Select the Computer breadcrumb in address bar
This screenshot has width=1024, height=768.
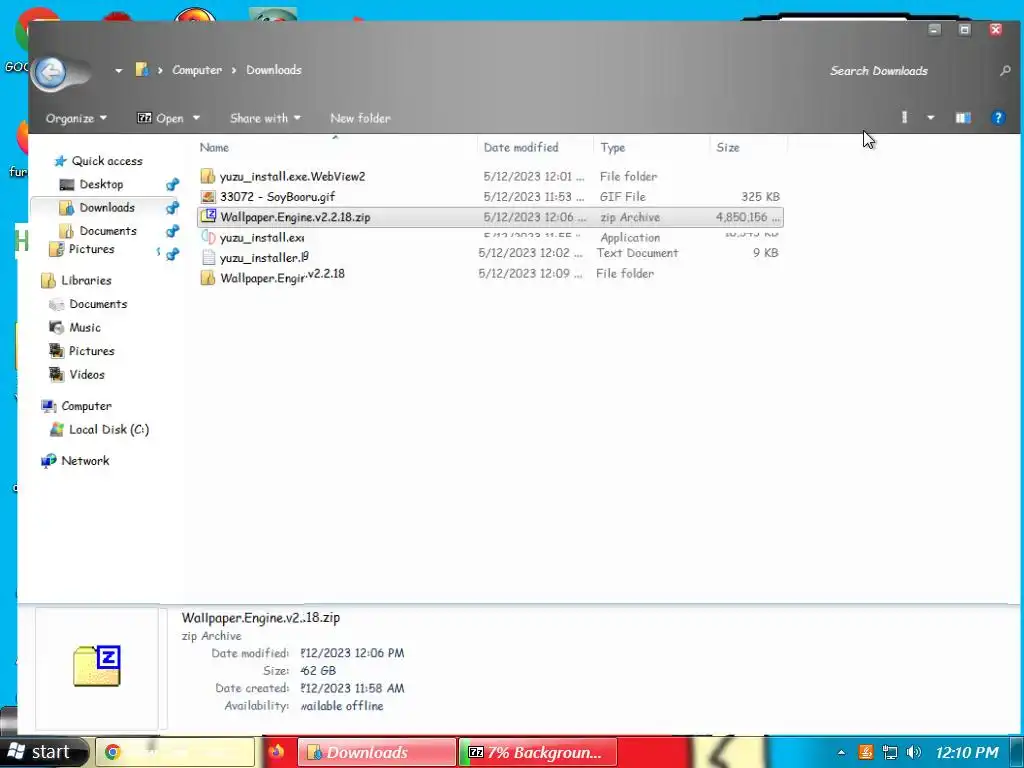coord(197,70)
